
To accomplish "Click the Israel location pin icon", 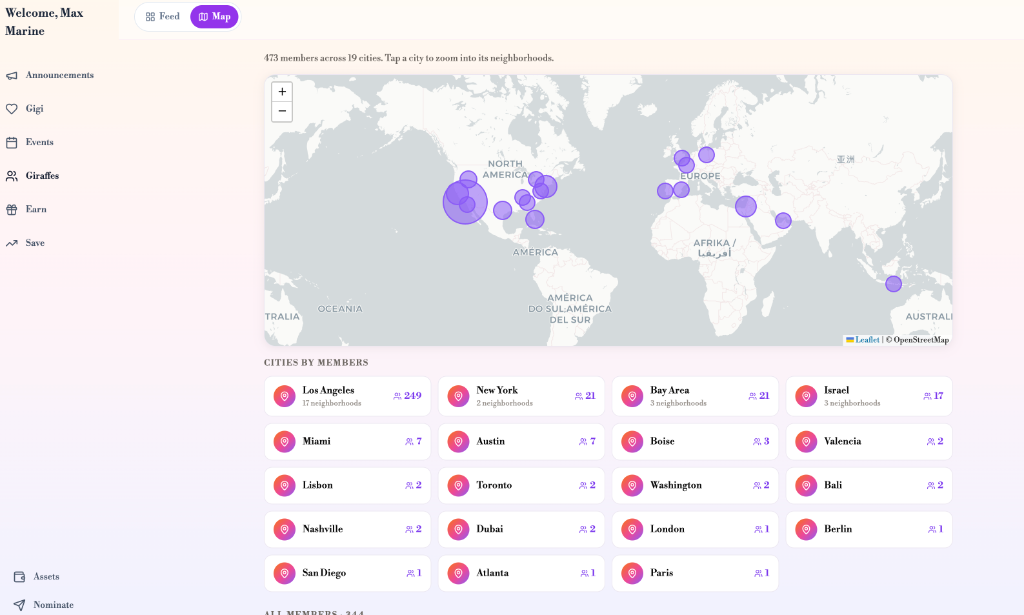I will [x=806, y=396].
